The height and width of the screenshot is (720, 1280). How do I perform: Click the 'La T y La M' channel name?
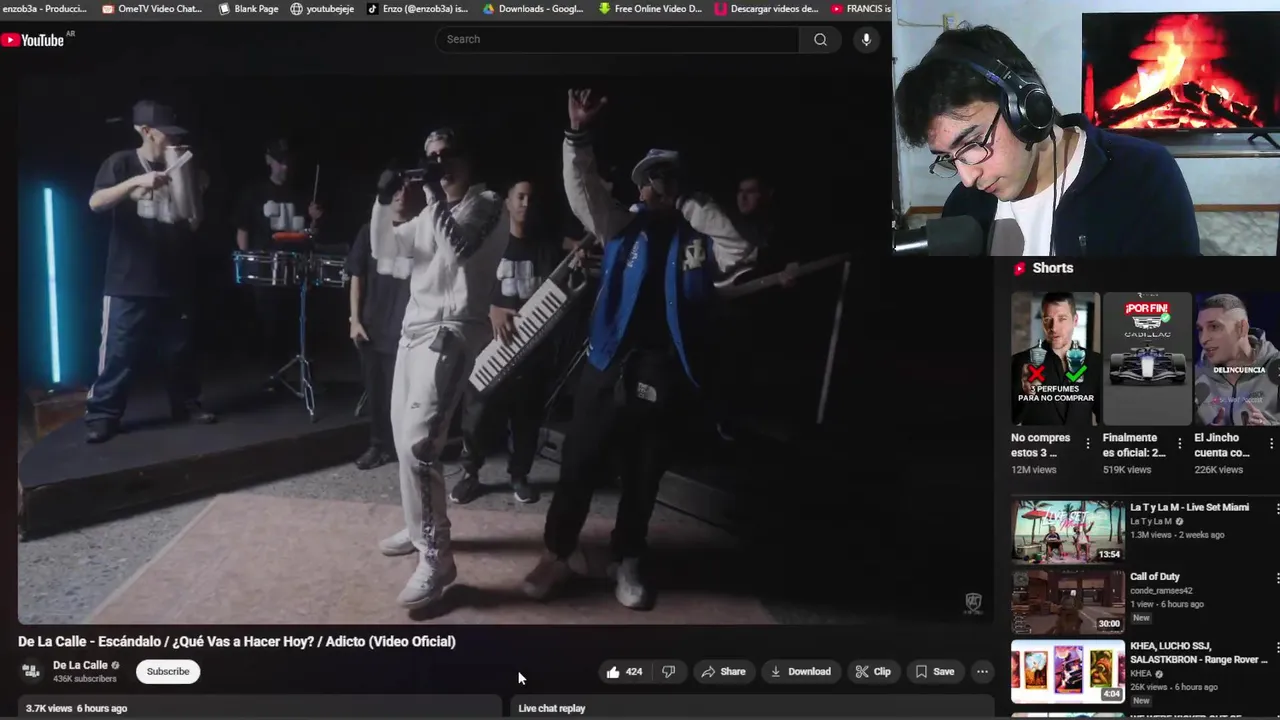tap(1151, 521)
